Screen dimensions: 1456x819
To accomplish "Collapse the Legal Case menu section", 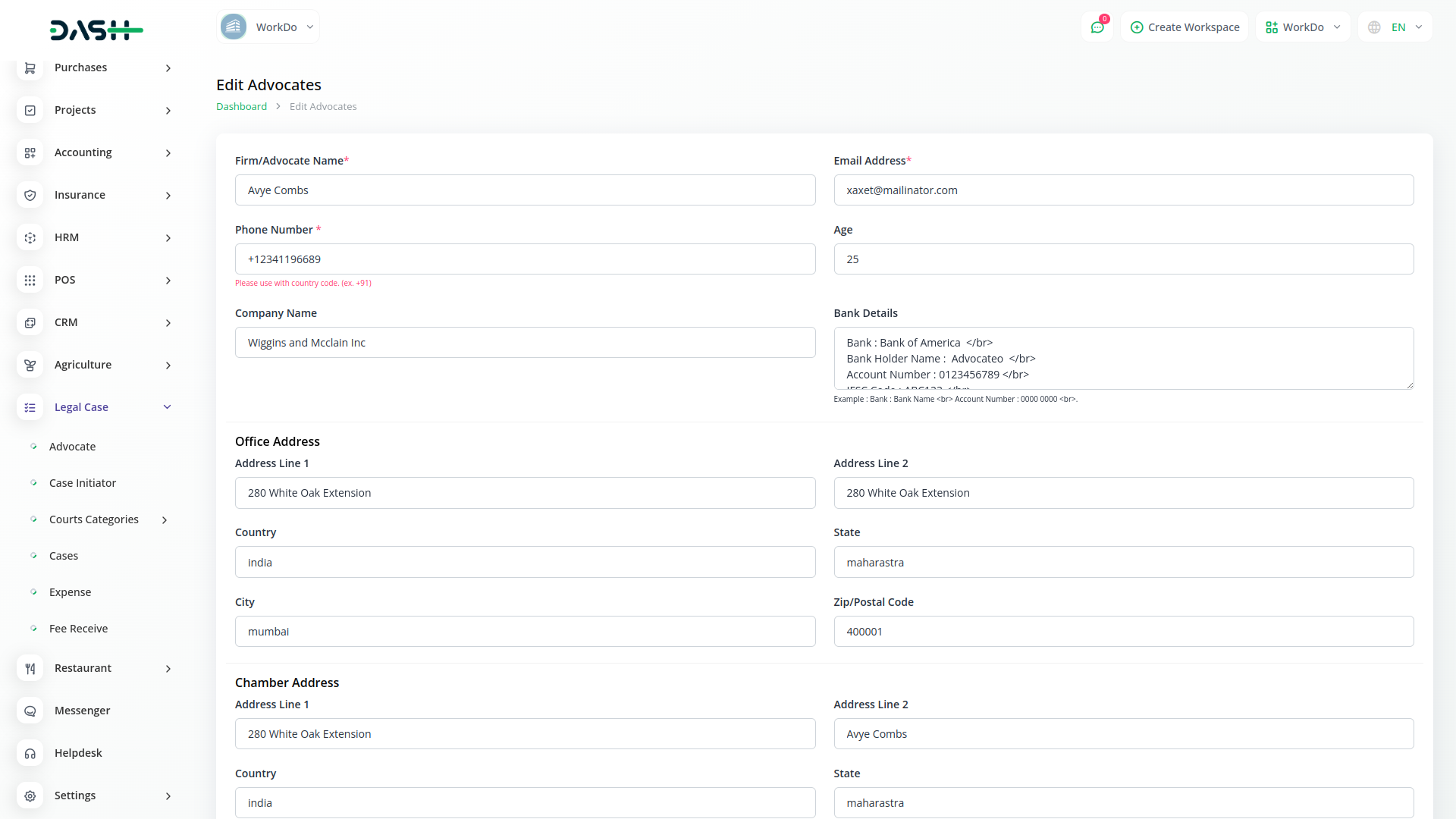I will 167,407.
